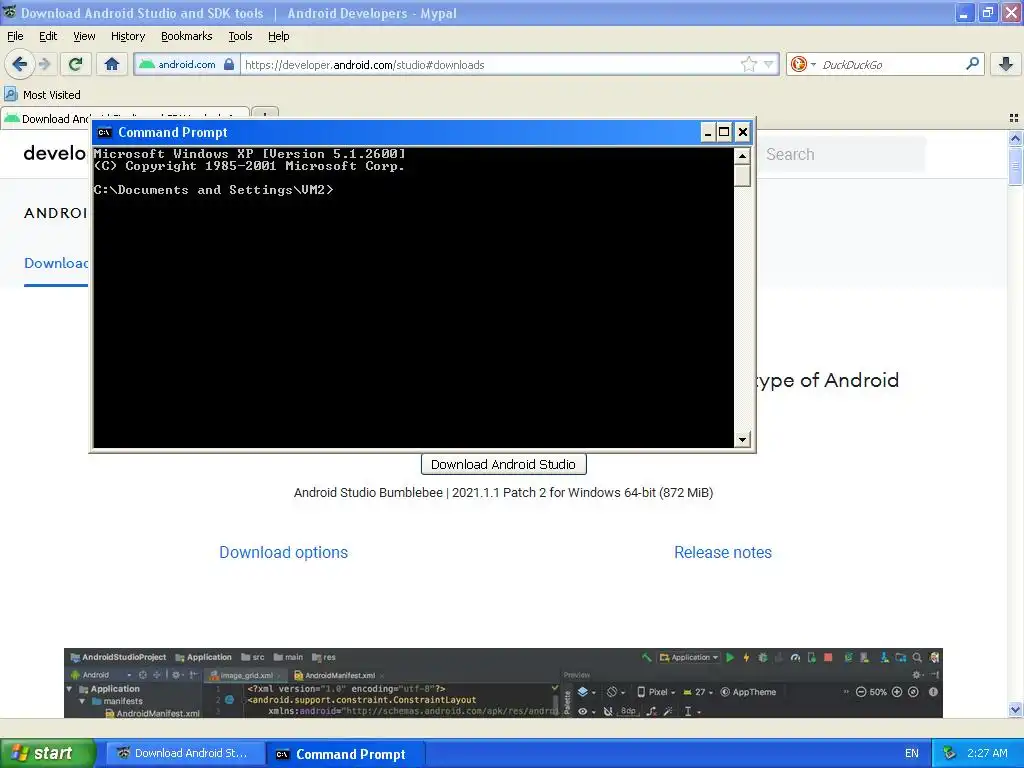Open the History menu

pyautogui.click(x=128, y=36)
